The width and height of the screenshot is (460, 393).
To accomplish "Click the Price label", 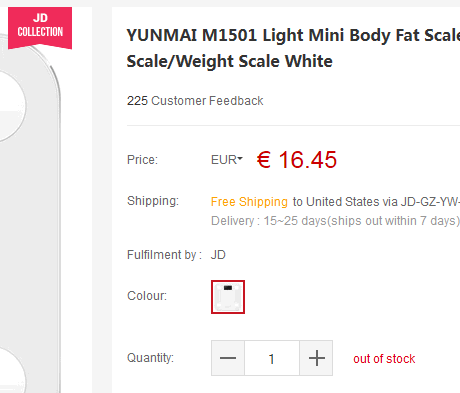I will [142, 160].
